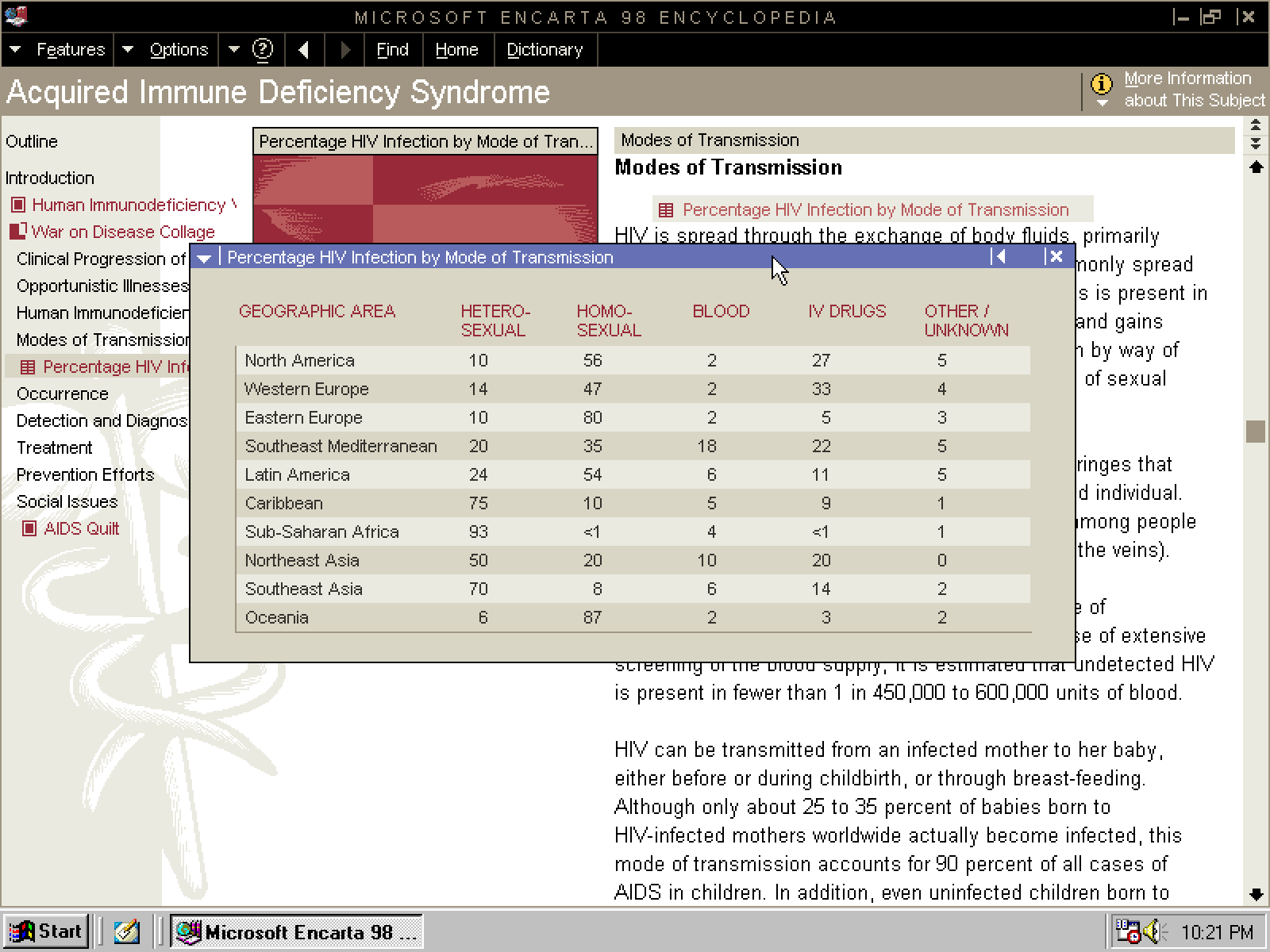This screenshot has height=952, width=1270.
Task: Click the article scrollbar up arrow
Action: (x=1256, y=167)
